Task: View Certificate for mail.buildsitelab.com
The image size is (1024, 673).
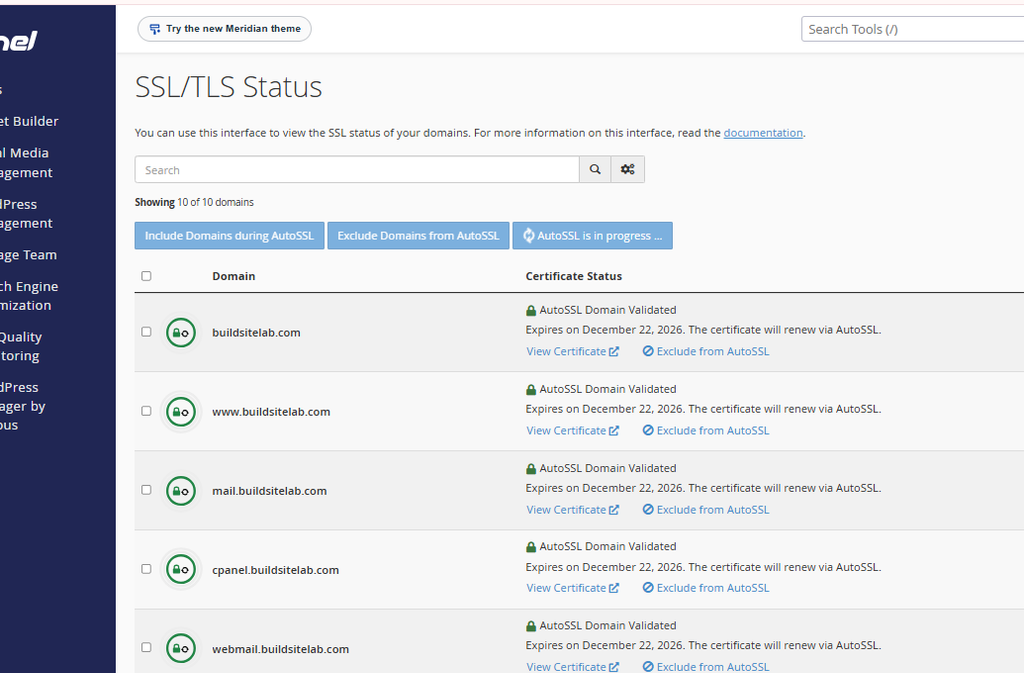Action: point(573,510)
